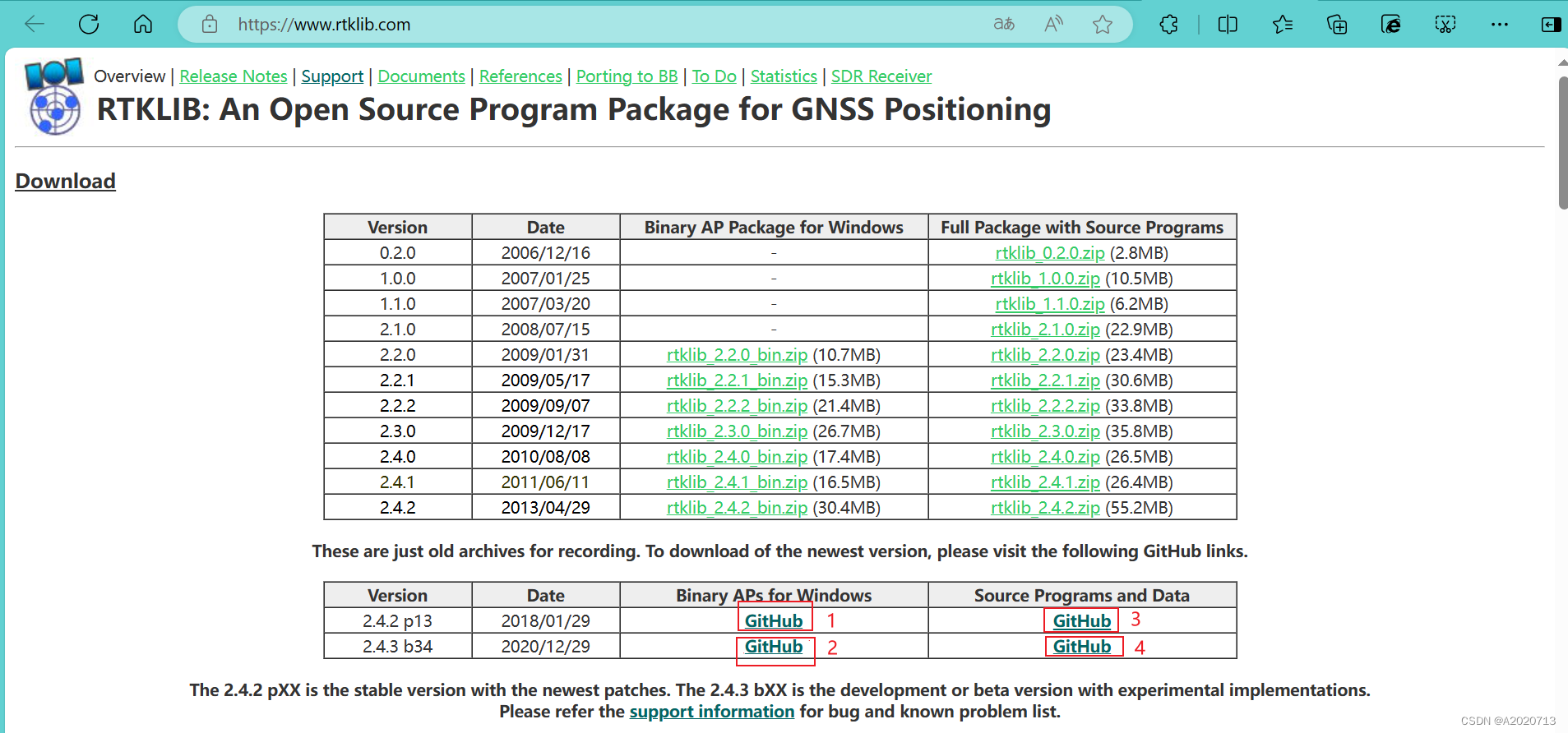Go to Support page
The height and width of the screenshot is (733, 1568).
(x=332, y=76)
